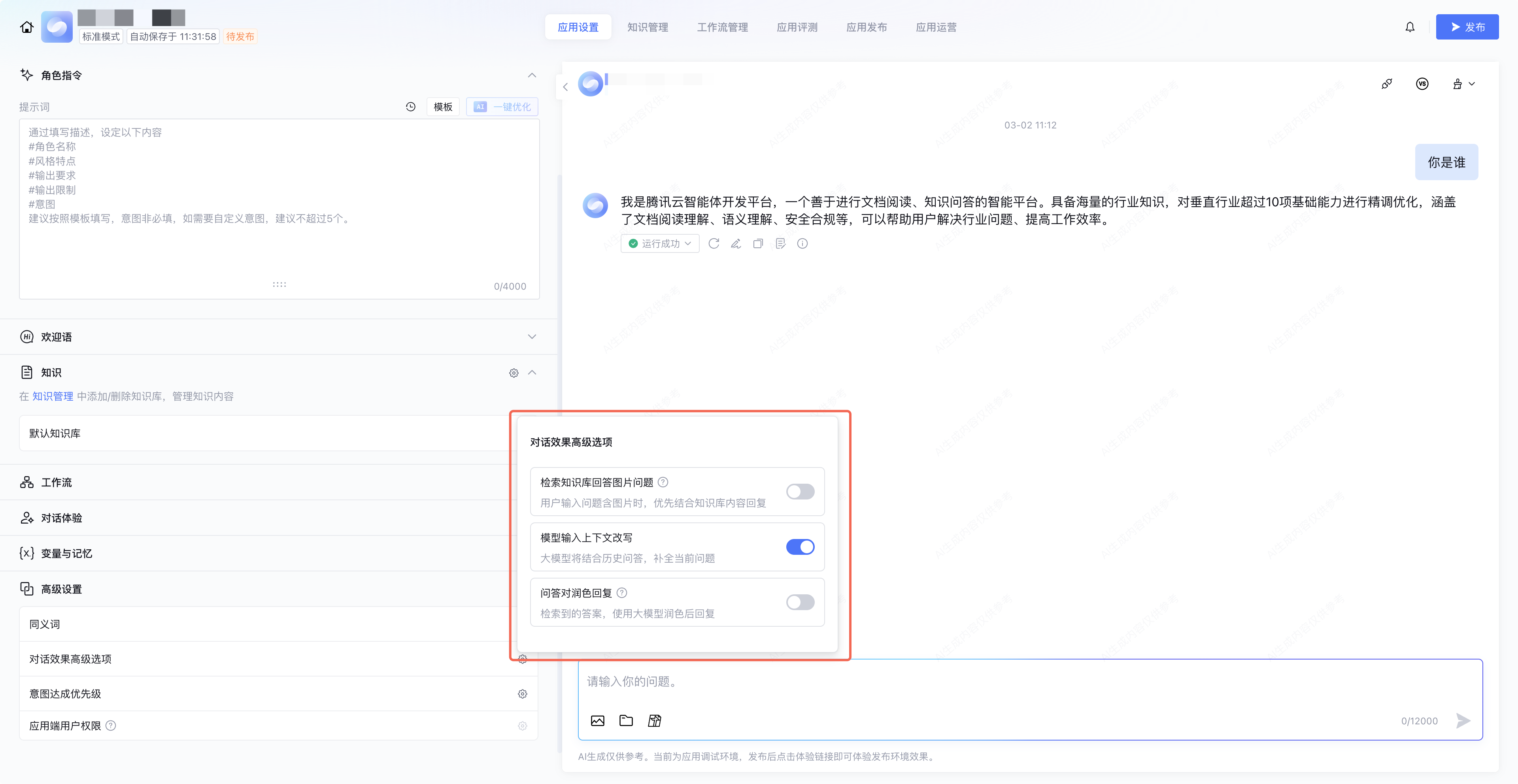Click the send arrow in chat input
Viewport: 1518px width, 784px height.
pyautogui.click(x=1463, y=720)
